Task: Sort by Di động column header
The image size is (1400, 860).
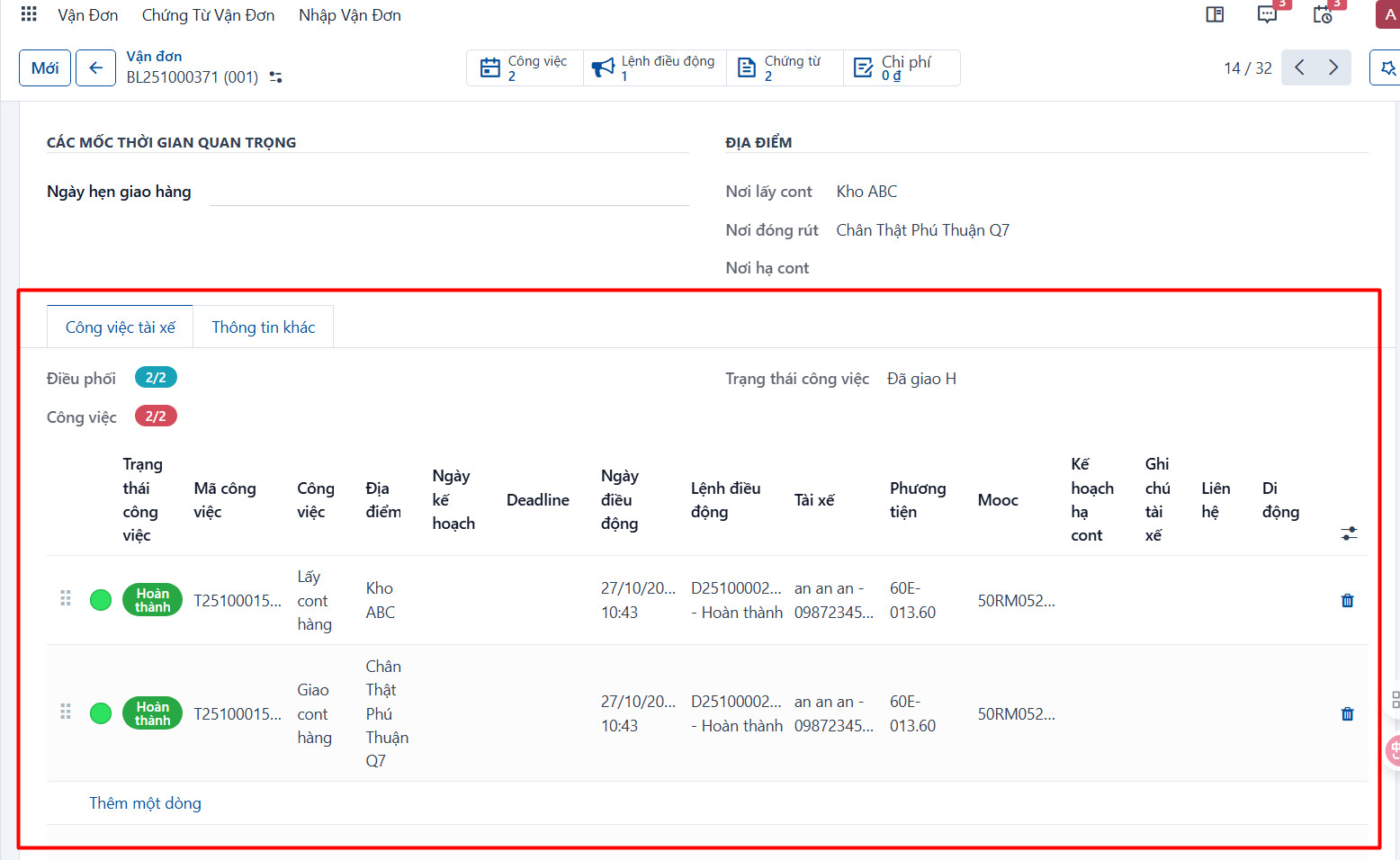Action: coord(1280,500)
